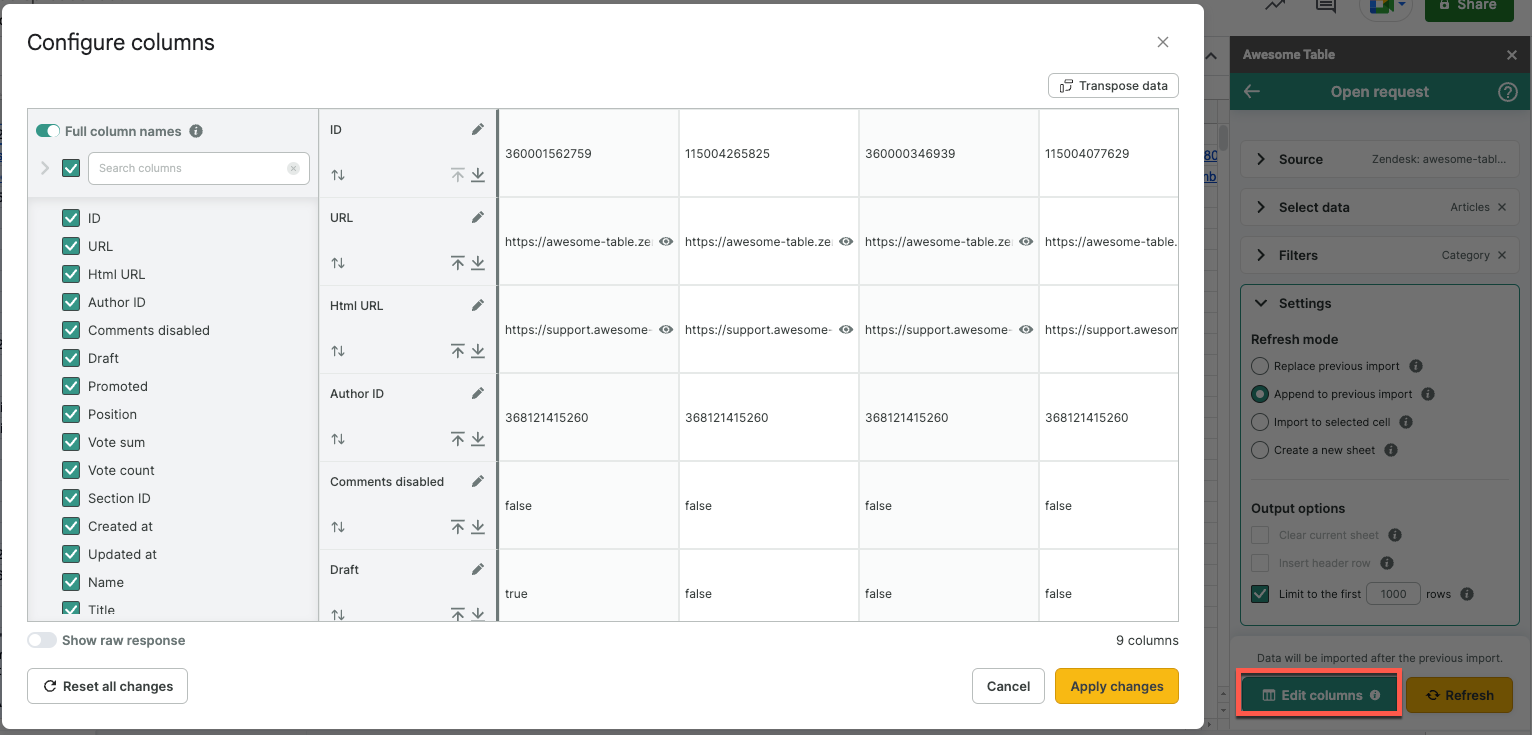The height and width of the screenshot is (735, 1532).
Task: Click the reorder arrows under Author ID
Action: coord(338,439)
